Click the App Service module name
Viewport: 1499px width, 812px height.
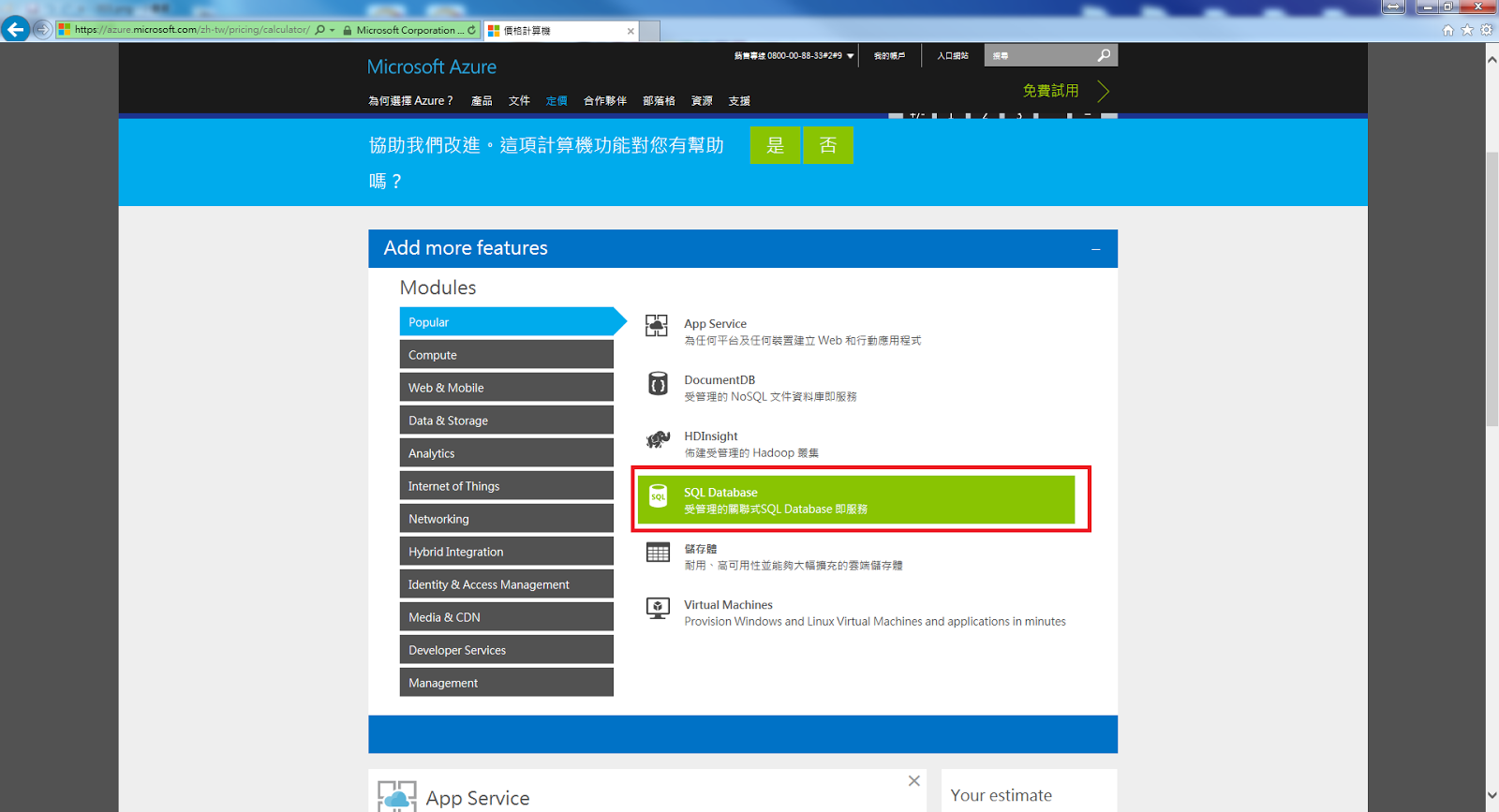(715, 324)
